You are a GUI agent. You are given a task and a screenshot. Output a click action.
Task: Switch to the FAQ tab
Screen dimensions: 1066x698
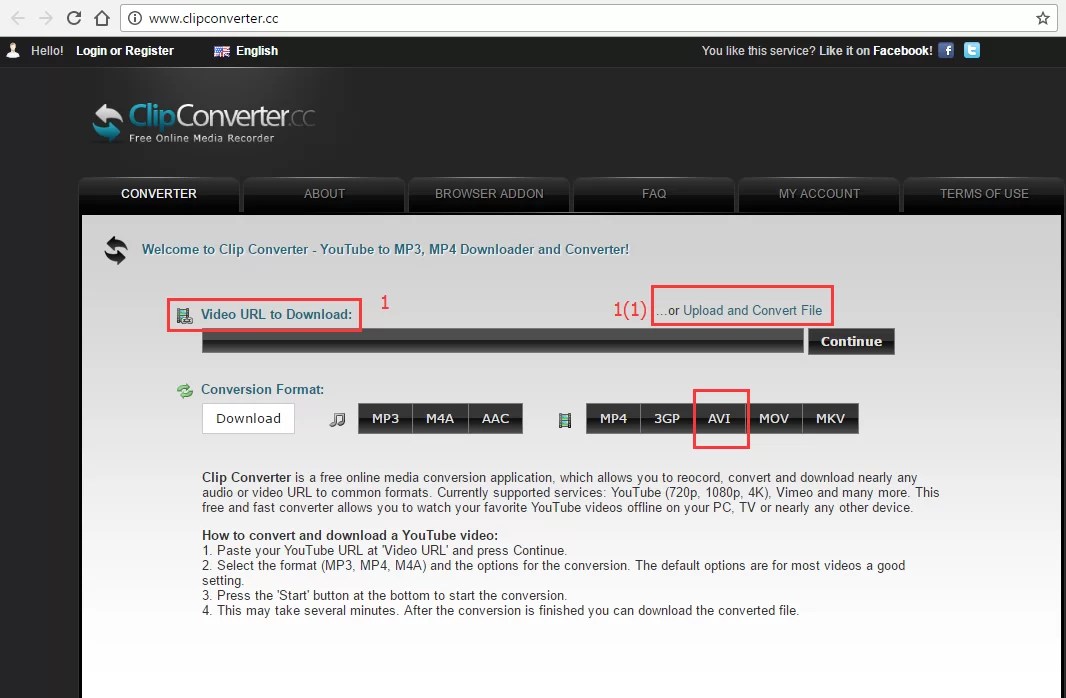tap(653, 193)
